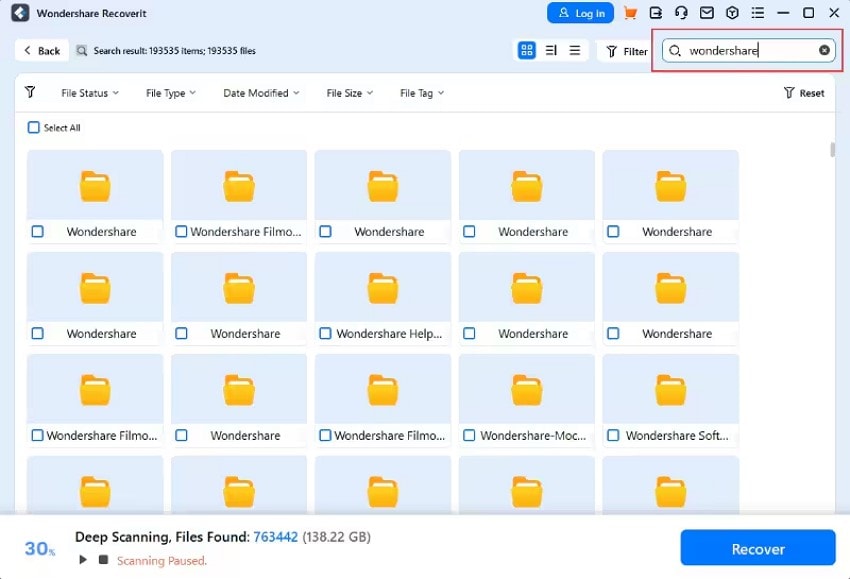Screen dimensions: 850x579
Task: Click the Scanning Paused status text
Action: [162, 560]
